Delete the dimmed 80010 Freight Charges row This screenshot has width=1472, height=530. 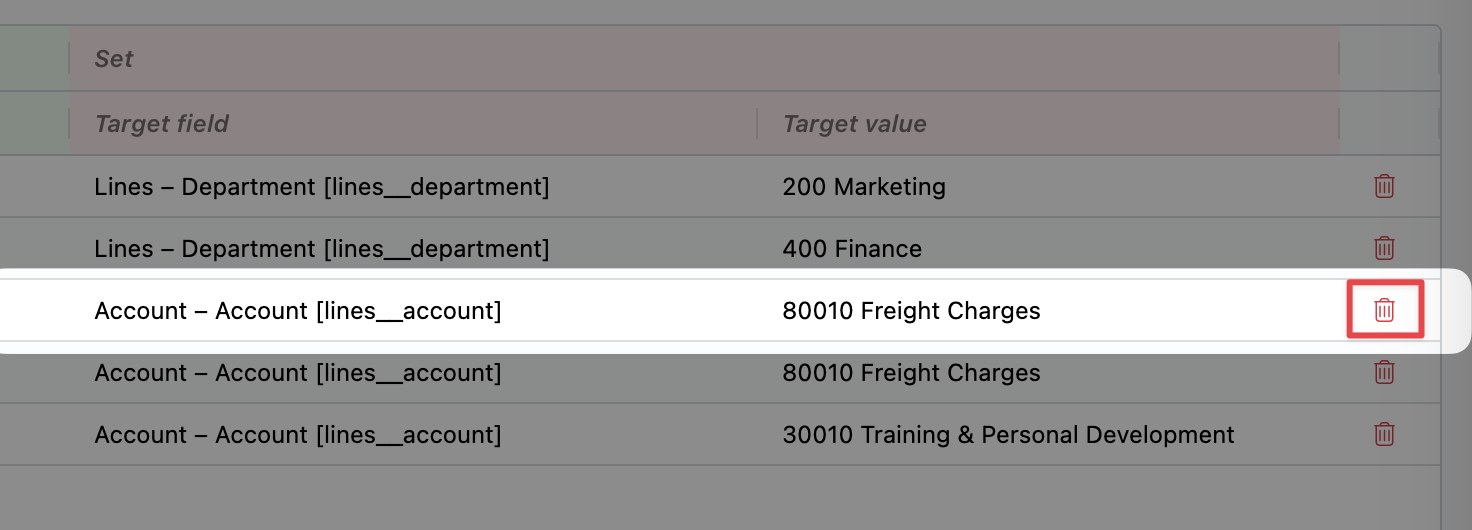(x=1384, y=372)
